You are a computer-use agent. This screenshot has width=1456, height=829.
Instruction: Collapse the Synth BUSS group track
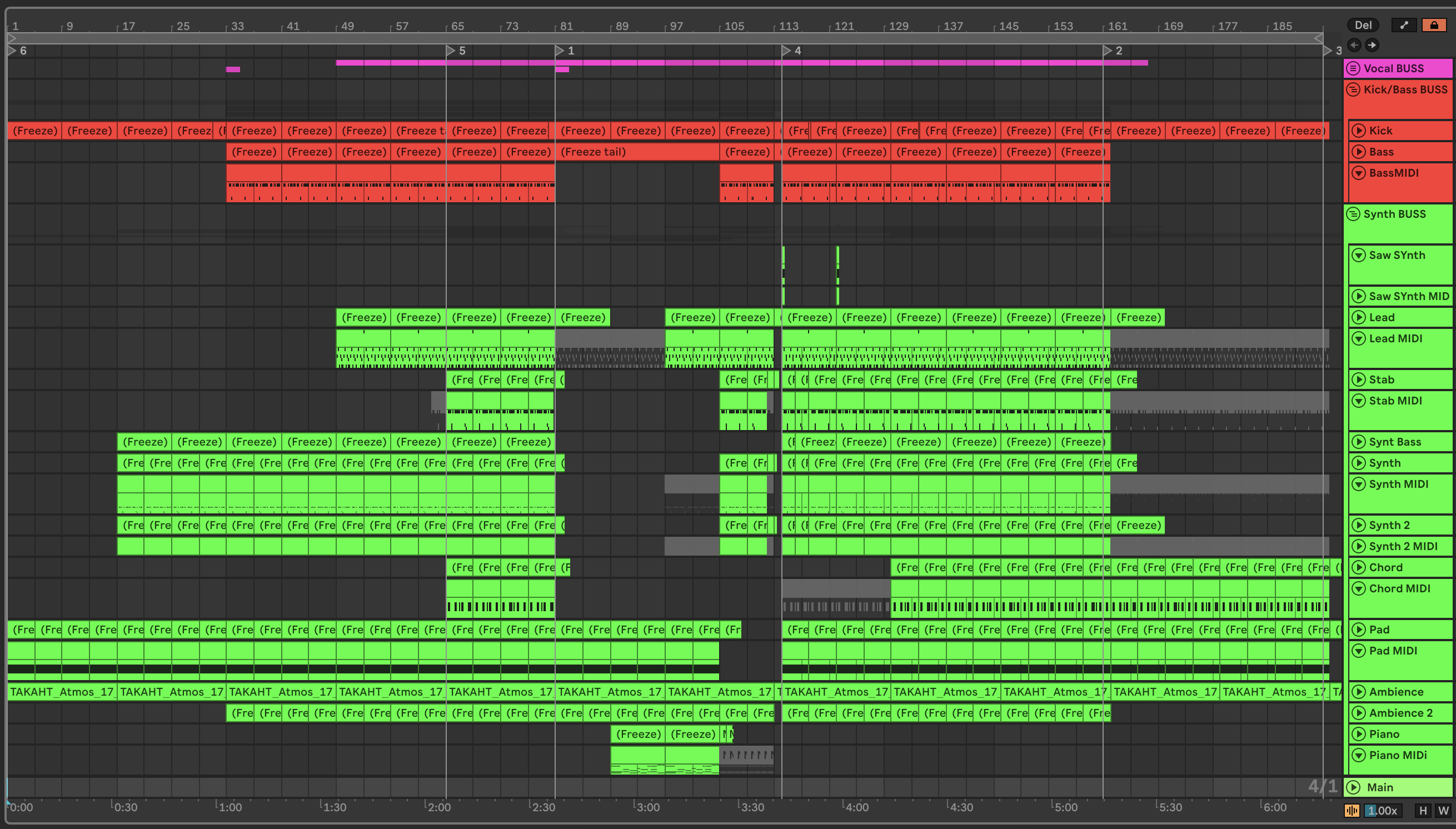pyautogui.click(x=1354, y=214)
